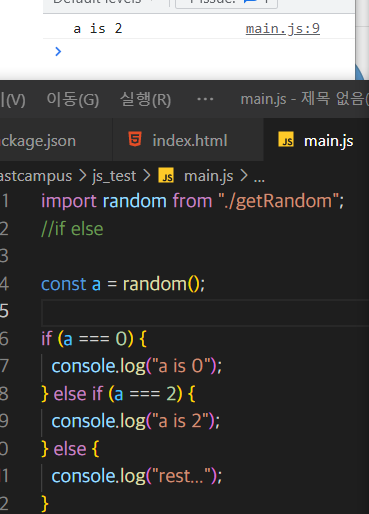This screenshot has height=514, width=369.
Task: Click the blue console prompt chevron
Action: [58, 51]
